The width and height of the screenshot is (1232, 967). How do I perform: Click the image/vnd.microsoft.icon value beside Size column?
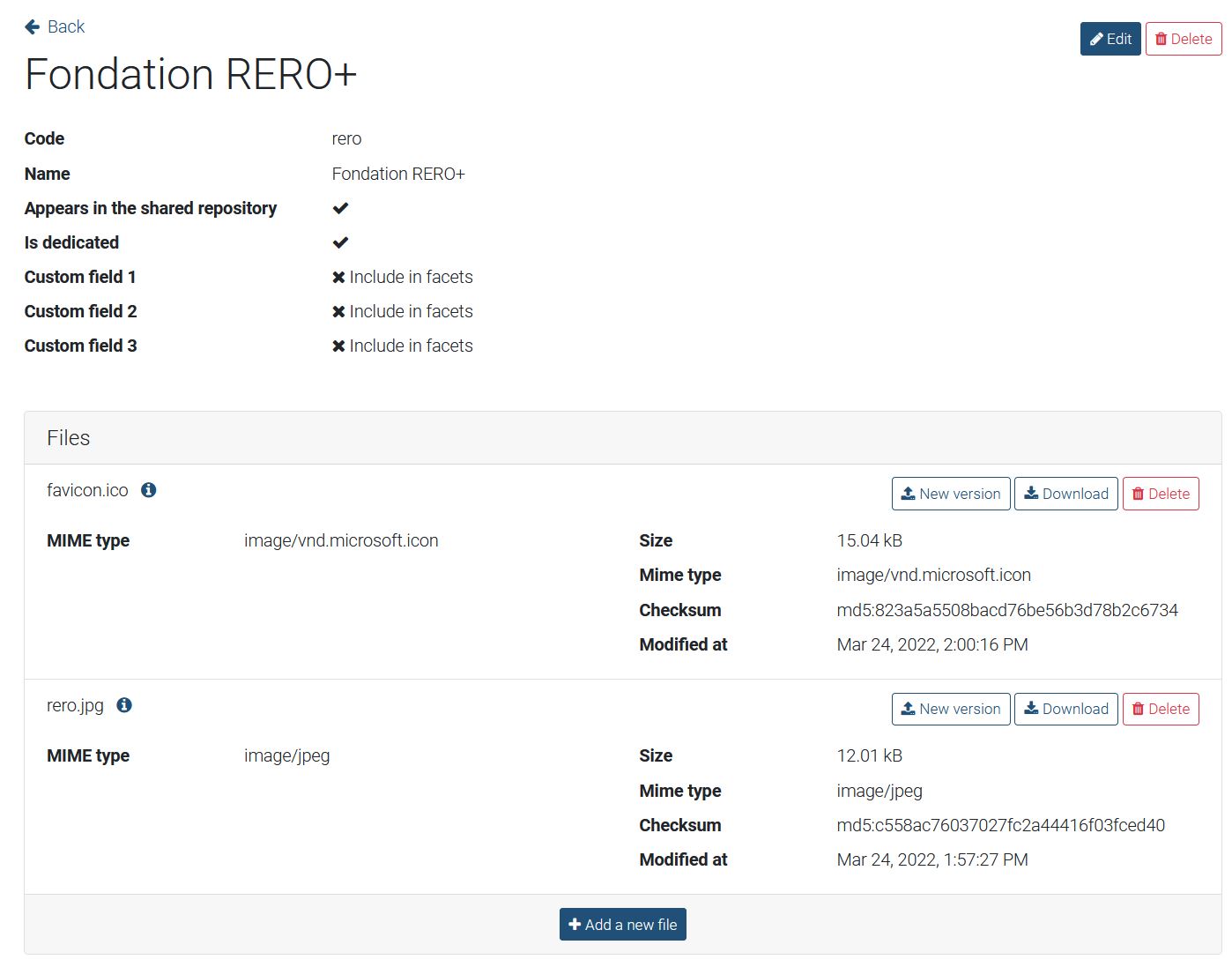pyautogui.click(x=933, y=575)
